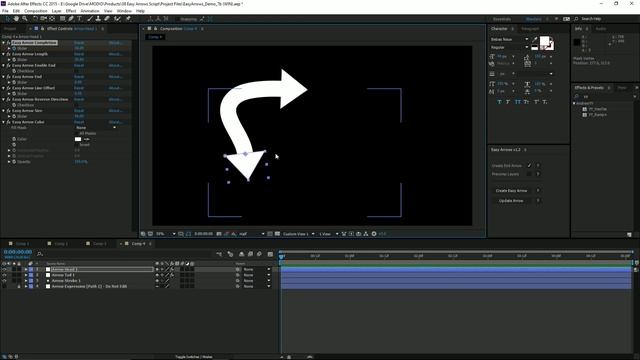Toggle the Create End Arrow checkbox
This screenshot has height=360, width=640.
coord(529,166)
